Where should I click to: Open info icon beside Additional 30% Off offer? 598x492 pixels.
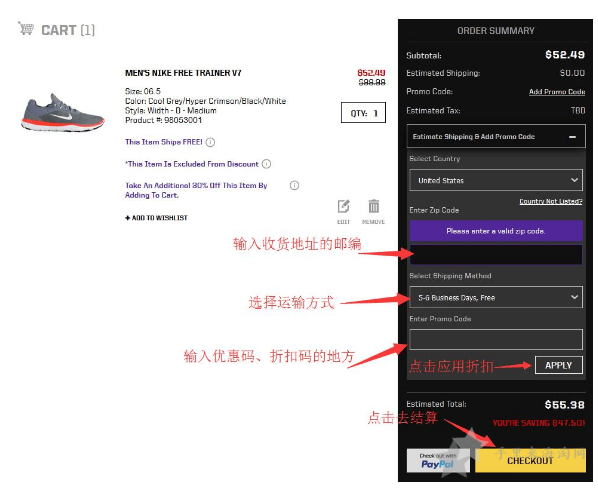coord(294,185)
